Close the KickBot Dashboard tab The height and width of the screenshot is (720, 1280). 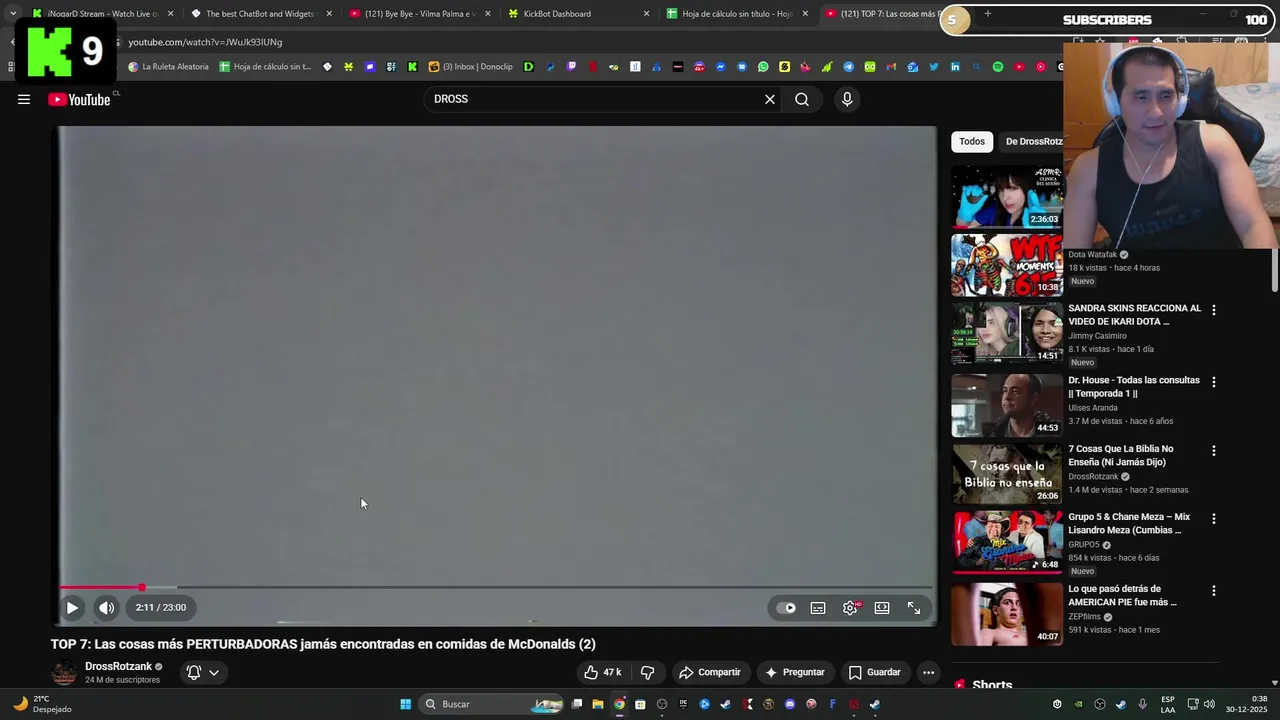point(646,14)
